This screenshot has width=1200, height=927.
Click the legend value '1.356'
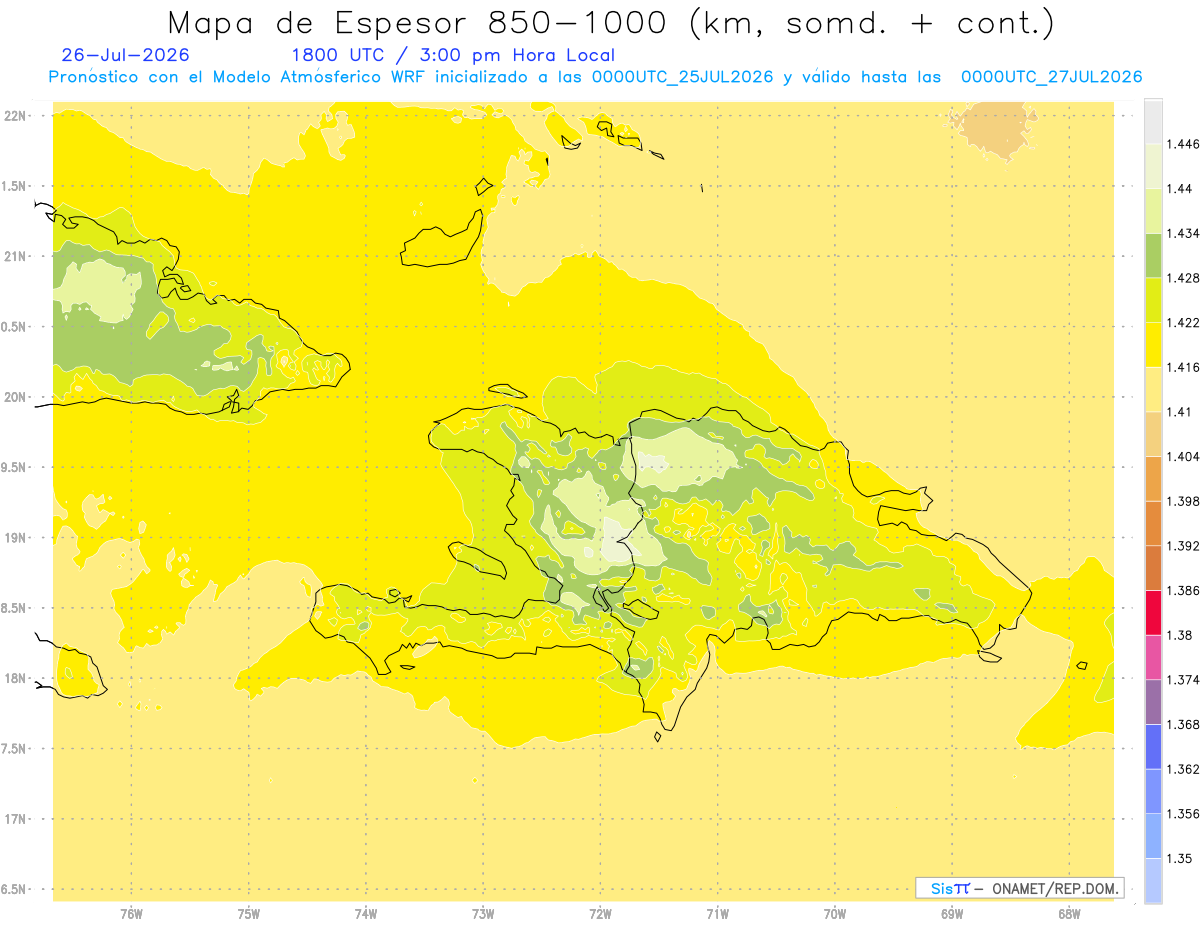(x=1185, y=814)
